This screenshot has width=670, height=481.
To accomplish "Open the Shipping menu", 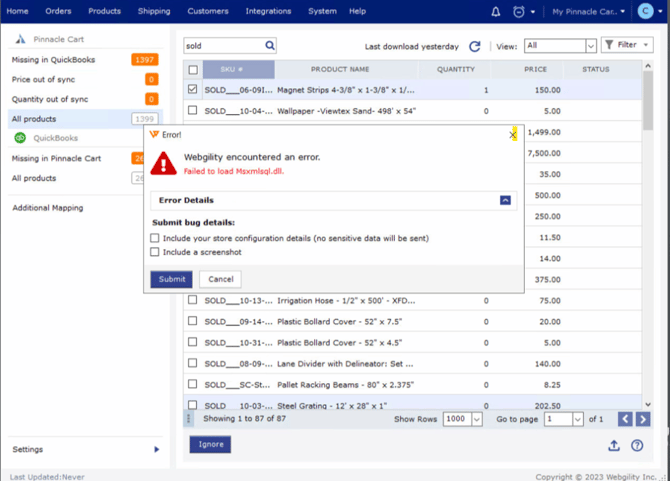I will [x=154, y=12].
